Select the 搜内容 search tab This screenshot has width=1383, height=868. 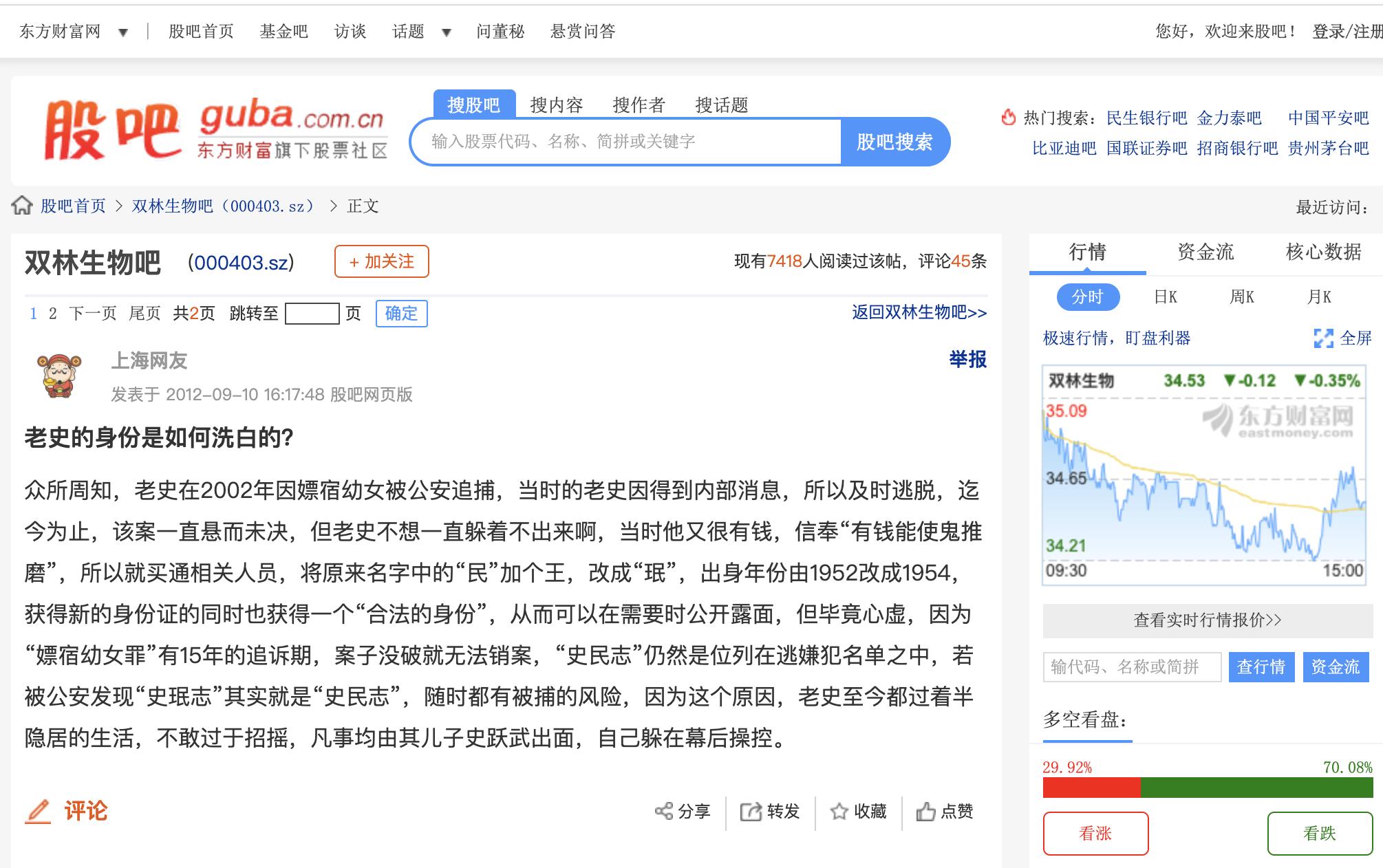coord(557,105)
